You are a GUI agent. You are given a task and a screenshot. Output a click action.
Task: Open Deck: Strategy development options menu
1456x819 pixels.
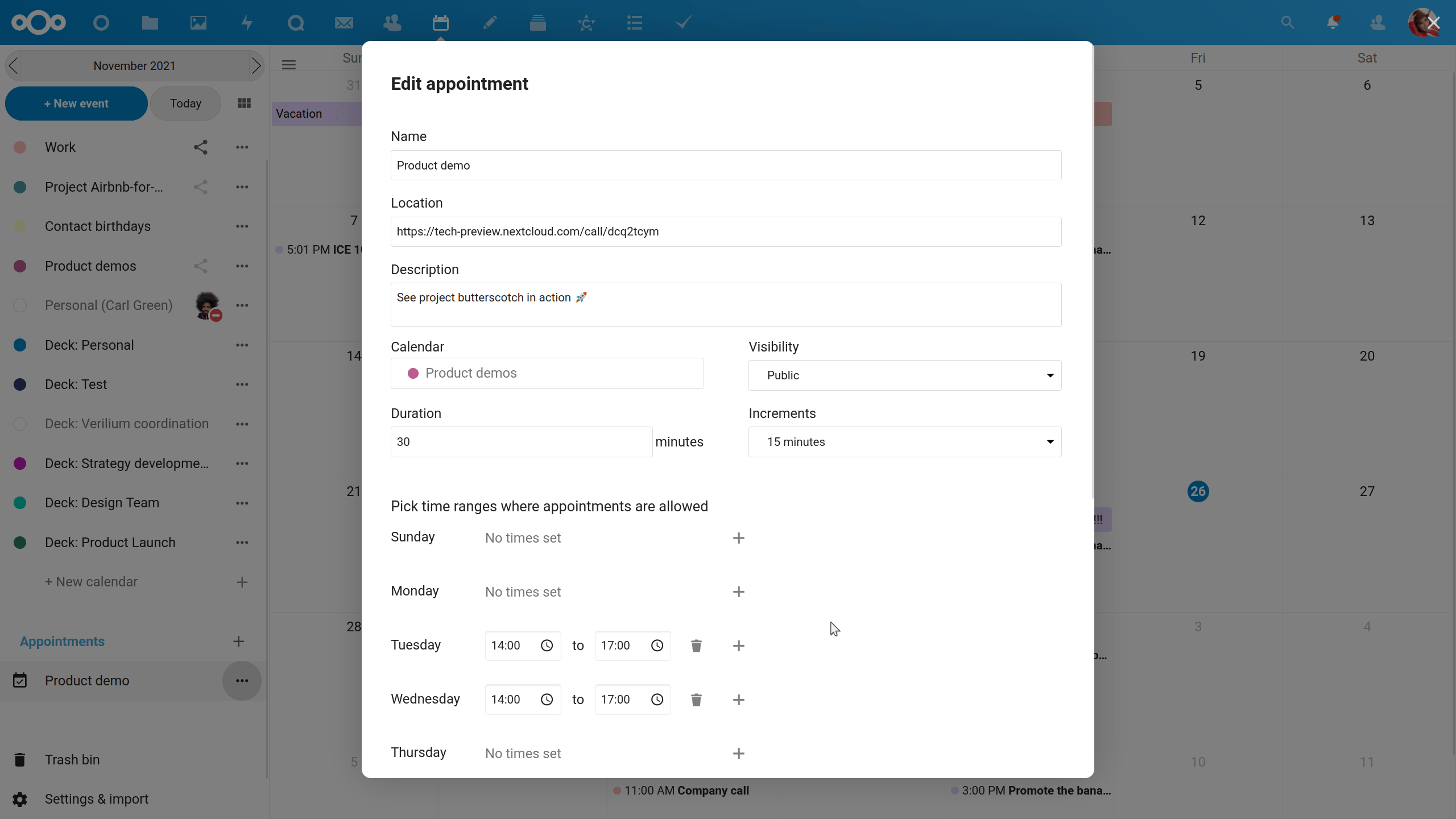242,464
